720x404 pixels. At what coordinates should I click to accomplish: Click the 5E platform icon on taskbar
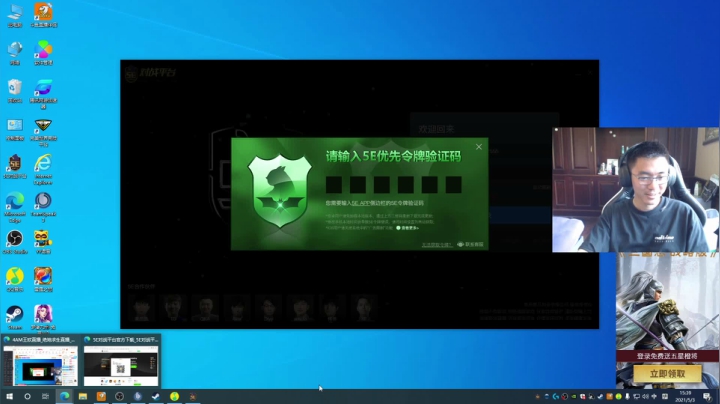click(x=193, y=396)
